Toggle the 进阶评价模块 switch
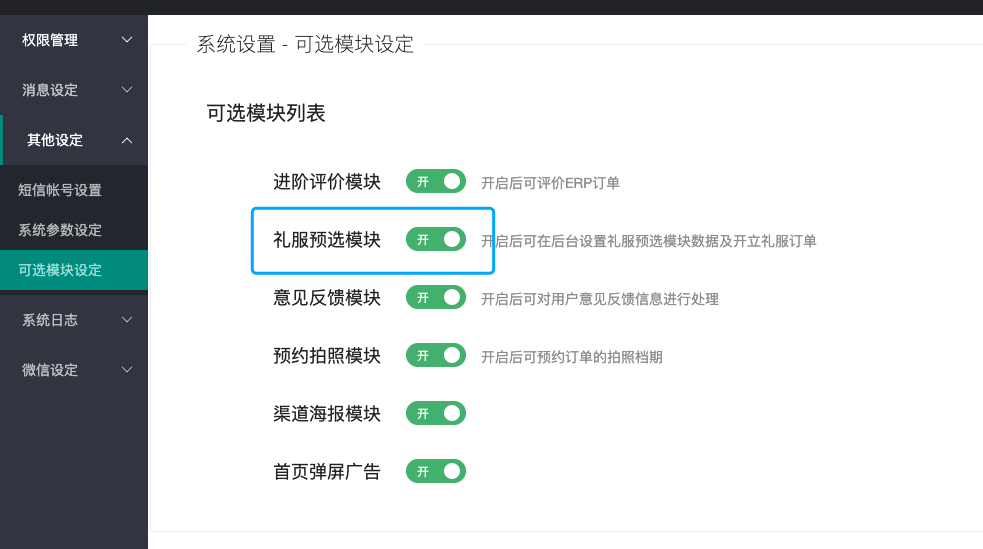This screenshot has height=549, width=983. pos(436,181)
